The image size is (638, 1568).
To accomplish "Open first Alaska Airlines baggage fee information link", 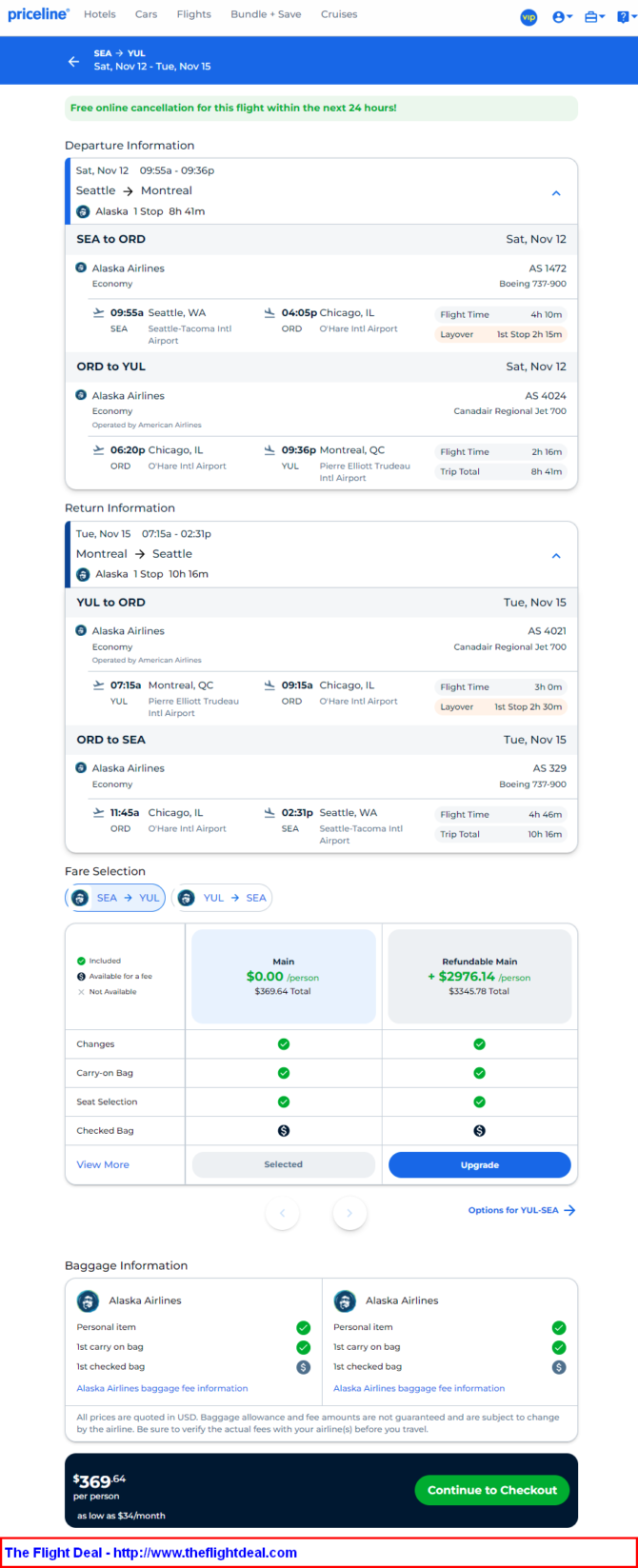I will coord(162,1388).
